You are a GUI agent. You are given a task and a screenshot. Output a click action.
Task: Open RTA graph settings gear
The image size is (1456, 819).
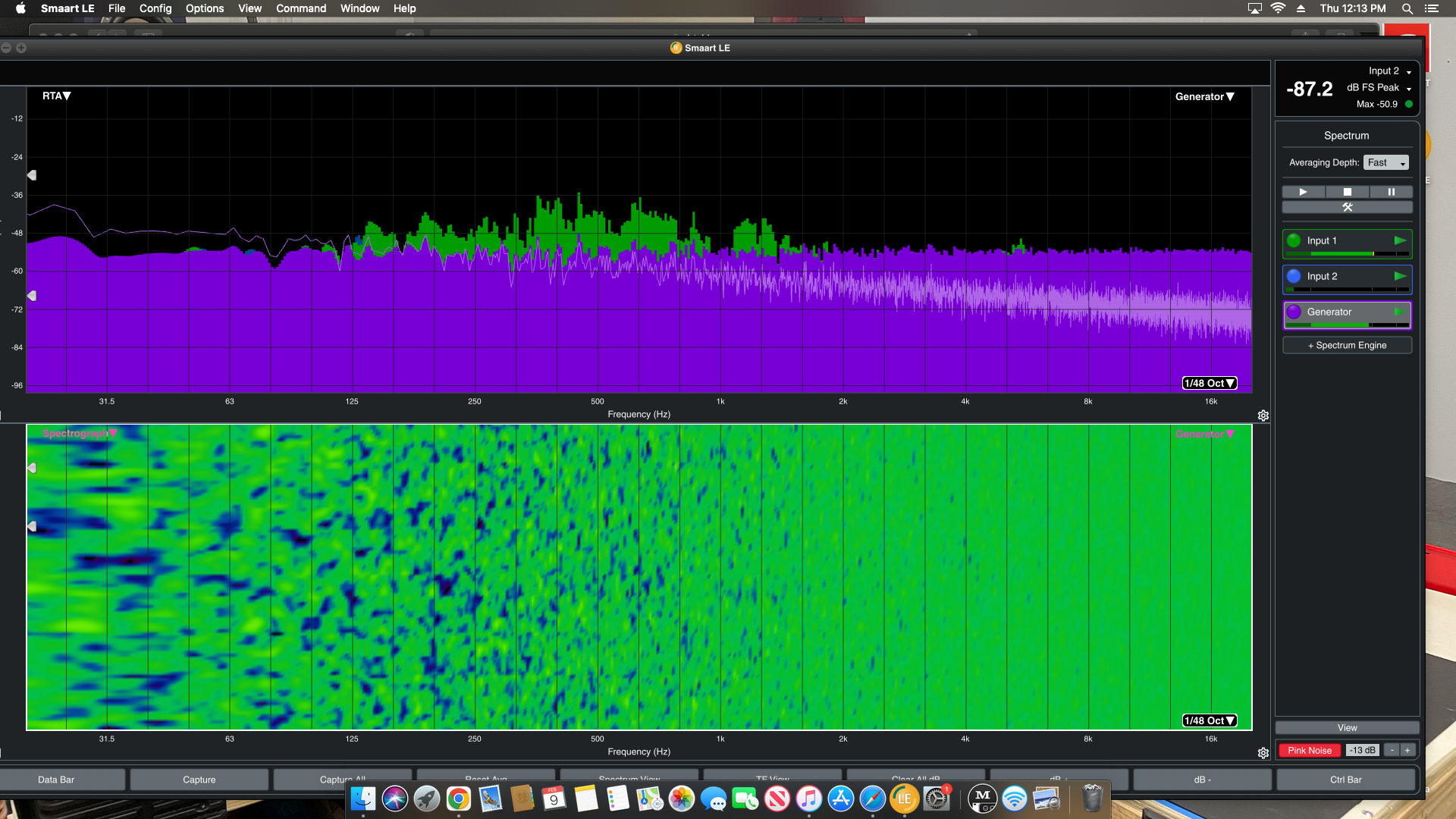tap(1263, 416)
